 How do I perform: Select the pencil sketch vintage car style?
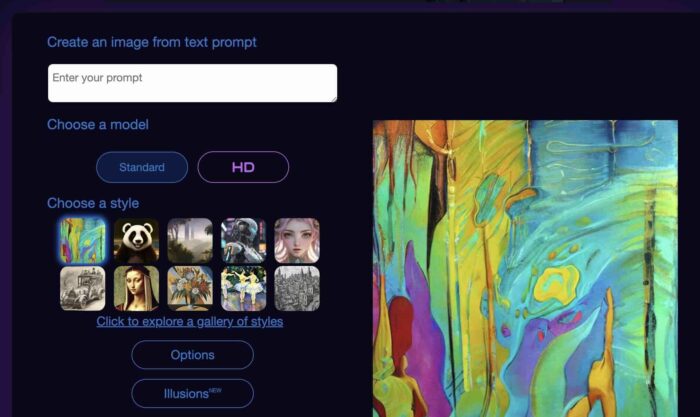pos(83,288)
